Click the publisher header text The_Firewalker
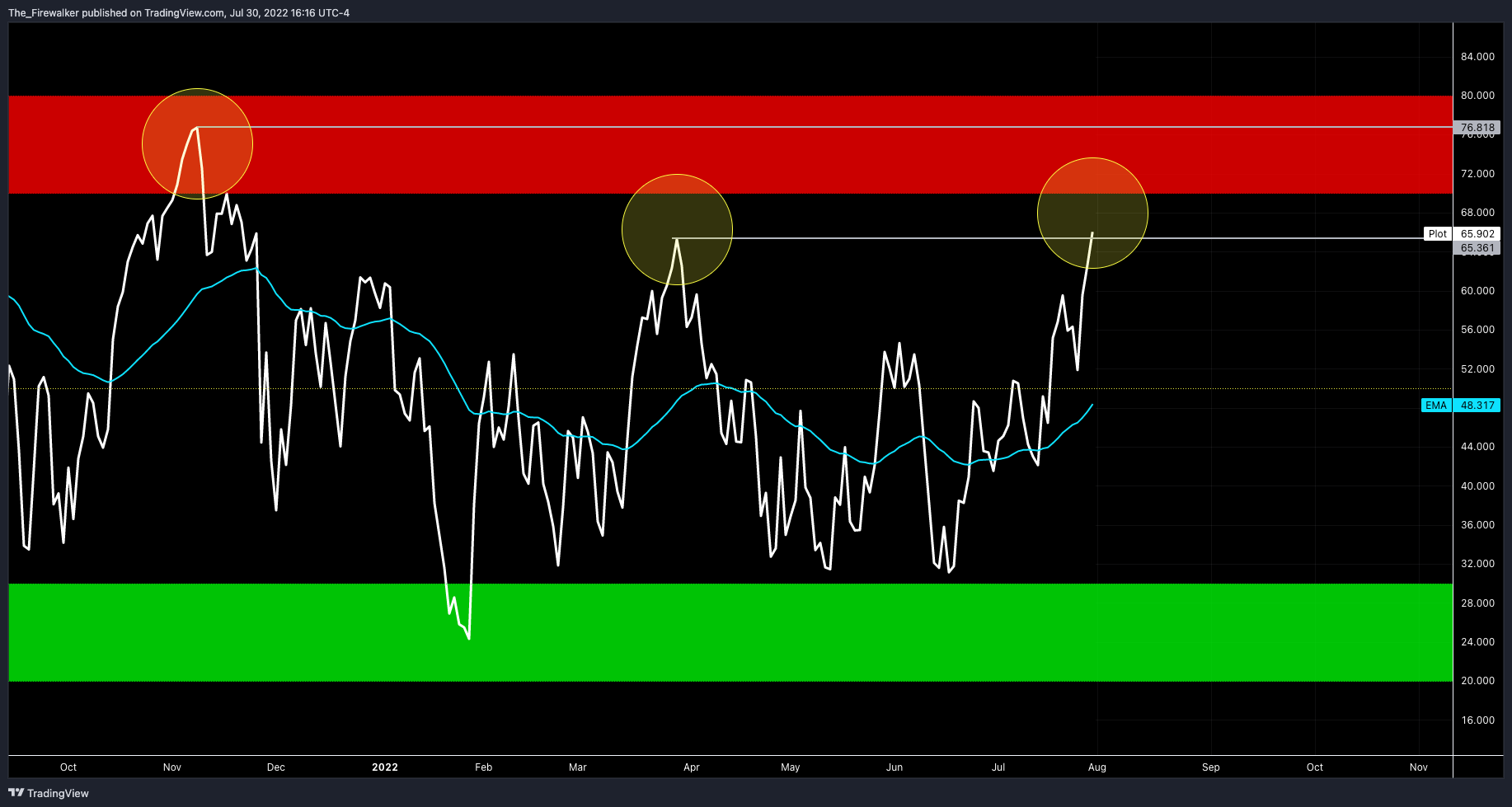1512x807 pixels. tap(44, 13)
